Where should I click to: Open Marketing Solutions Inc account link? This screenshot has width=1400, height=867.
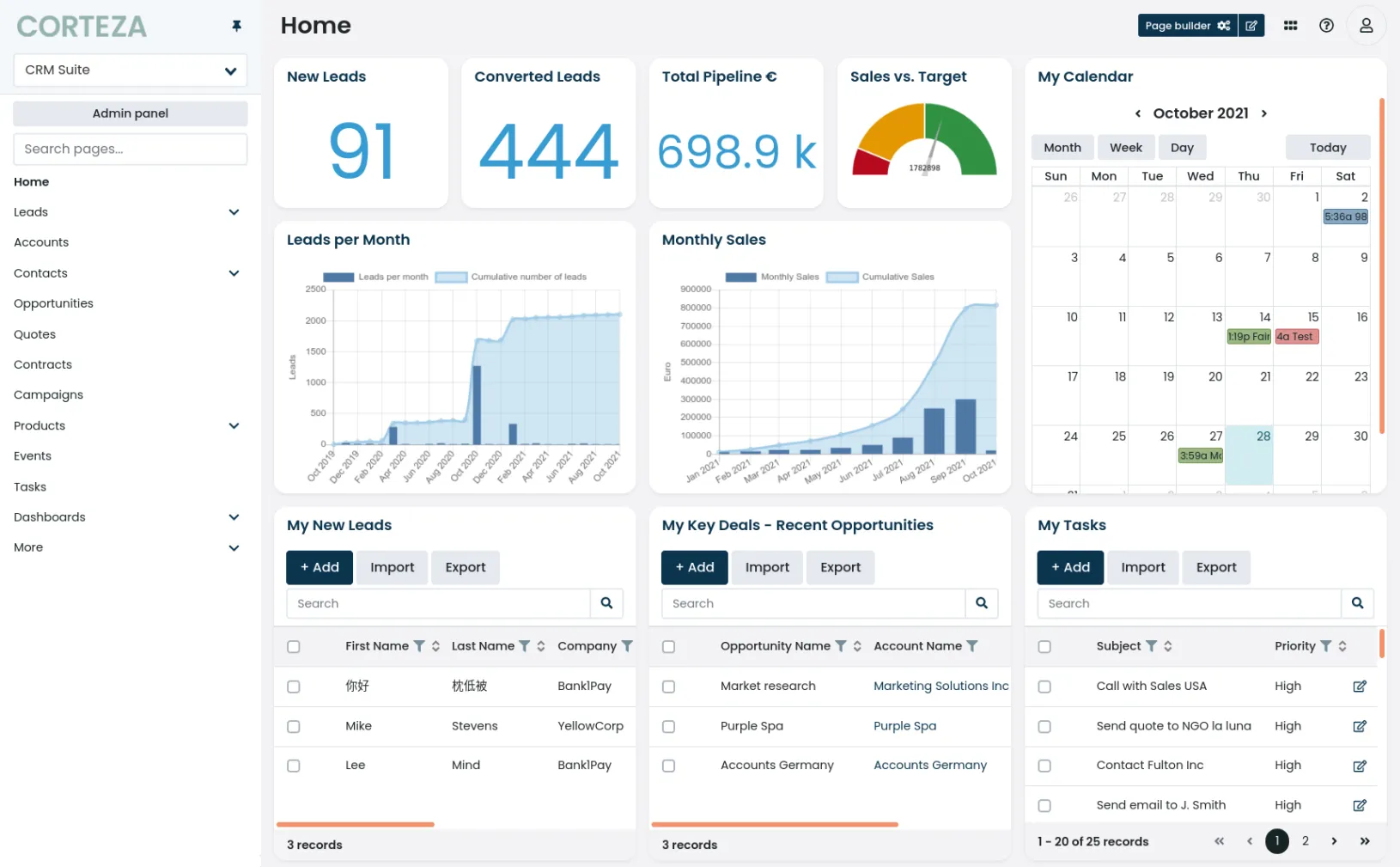[x=940, y=687]
